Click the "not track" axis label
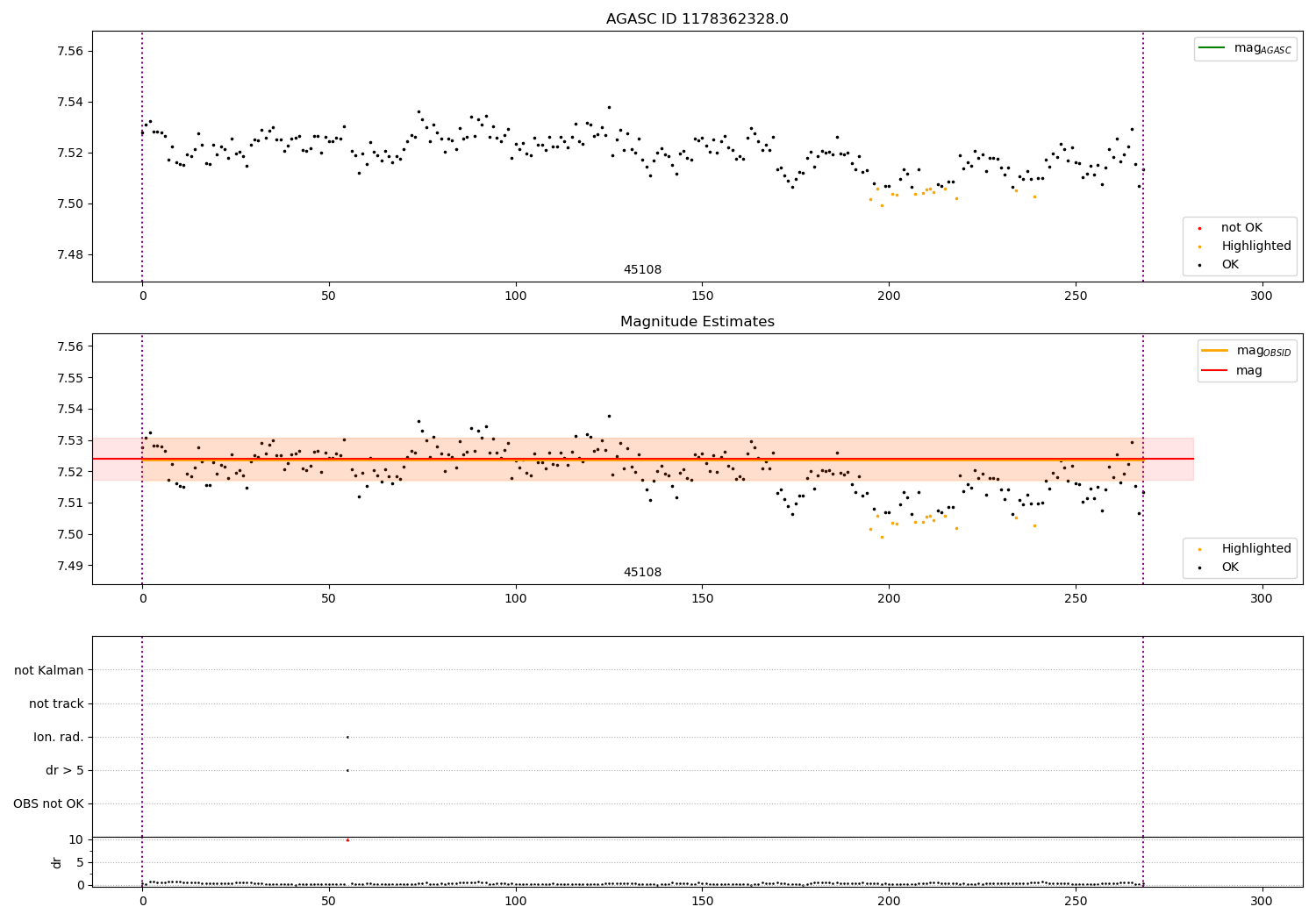The width and height of the screenshot is (1316, 921). [x=56, y=704]
